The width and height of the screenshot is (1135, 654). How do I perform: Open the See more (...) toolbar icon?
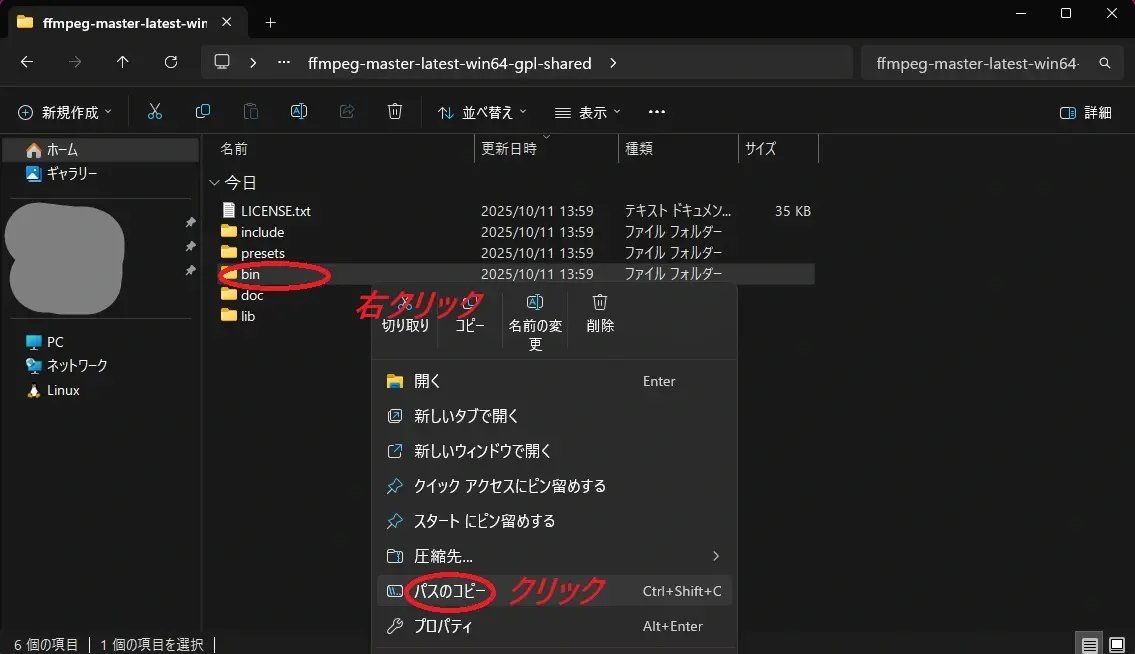pyautogui.click(x=656, y=112)
